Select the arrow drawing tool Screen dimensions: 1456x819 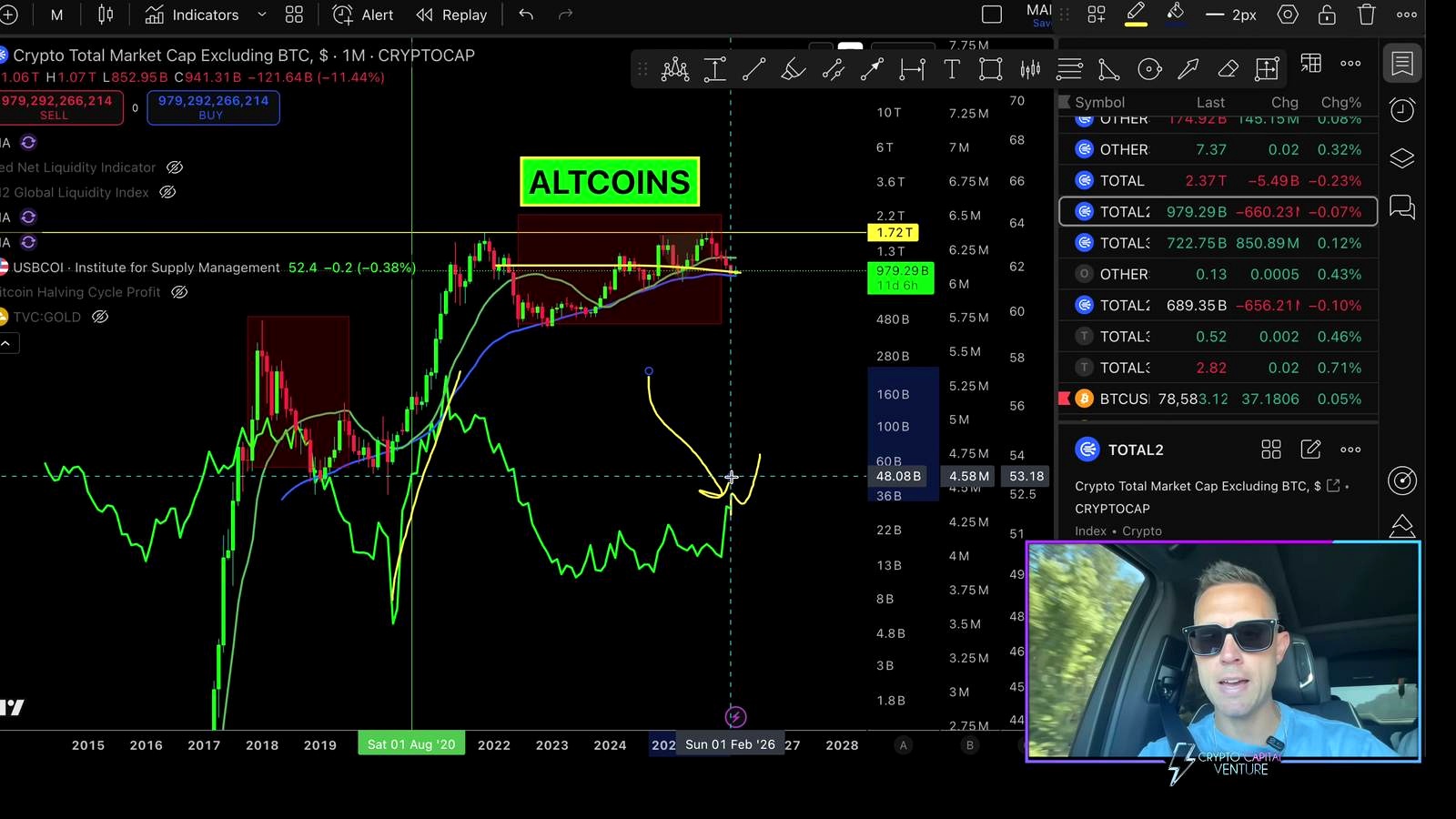[1188, 69]
